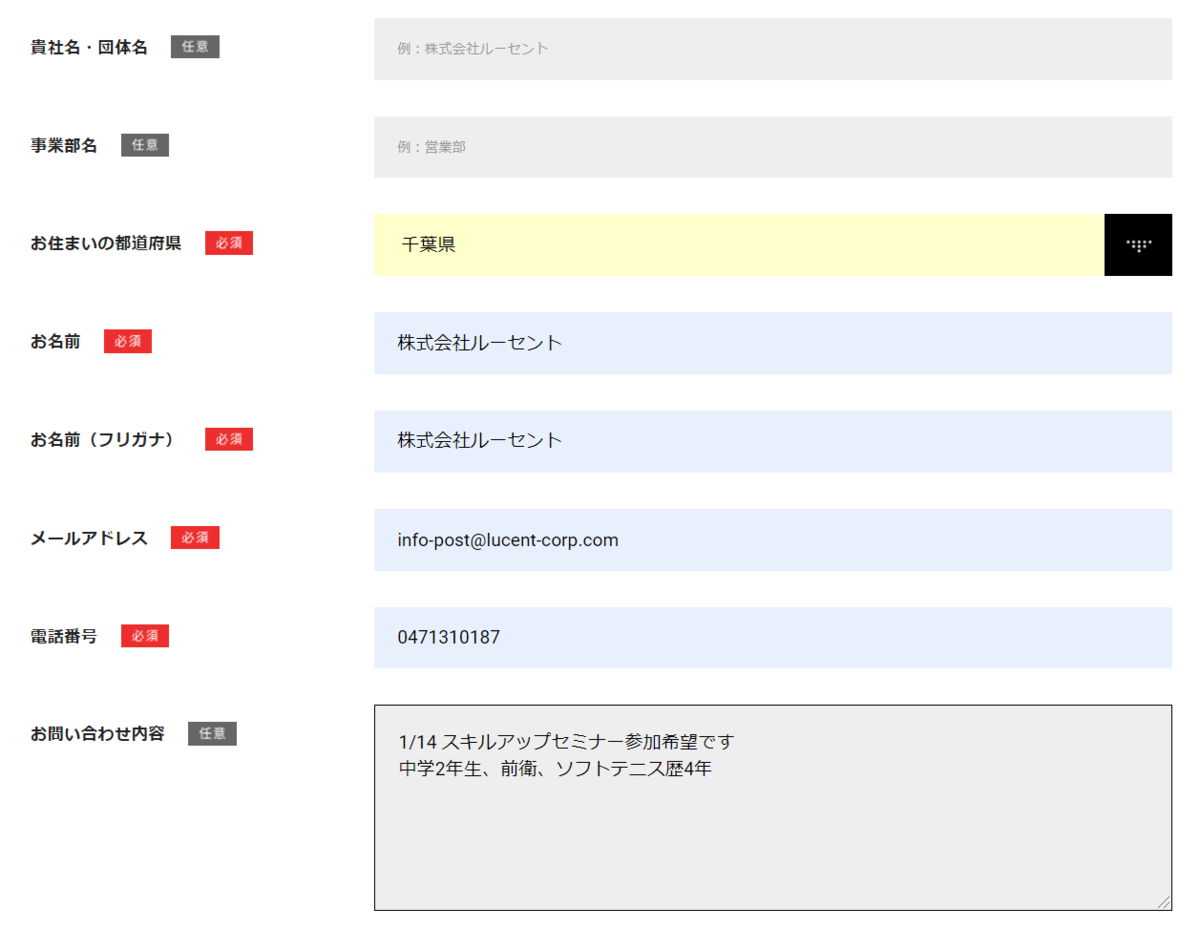
Task: Click the 貴社名・団体名 input field
Action: pyautogui.click(x=773, y=49)
